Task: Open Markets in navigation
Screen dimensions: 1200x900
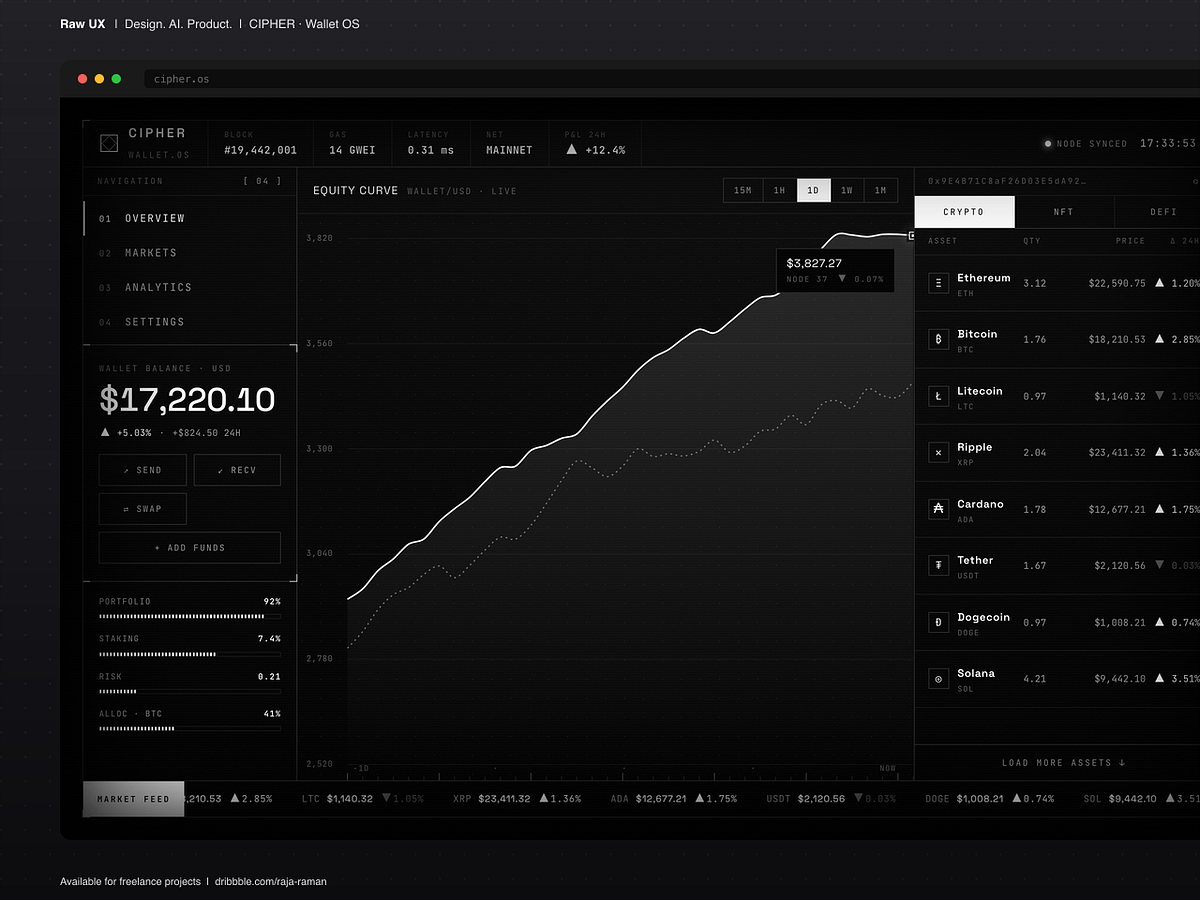Action: (189, 253)
